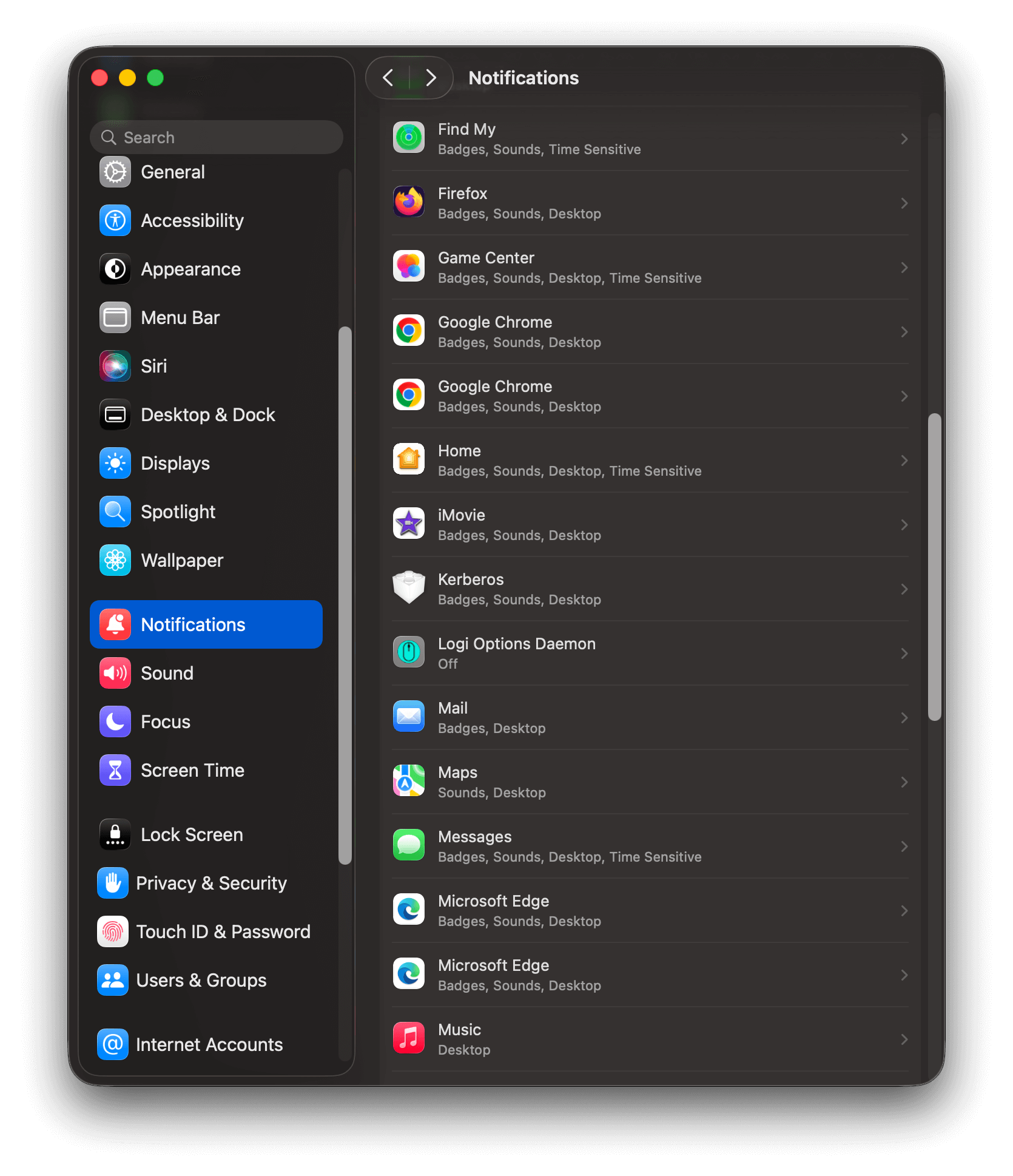1013x1176 pixels.
Task: Click the Wallpaper flower icon
Action: click(115, 561)
